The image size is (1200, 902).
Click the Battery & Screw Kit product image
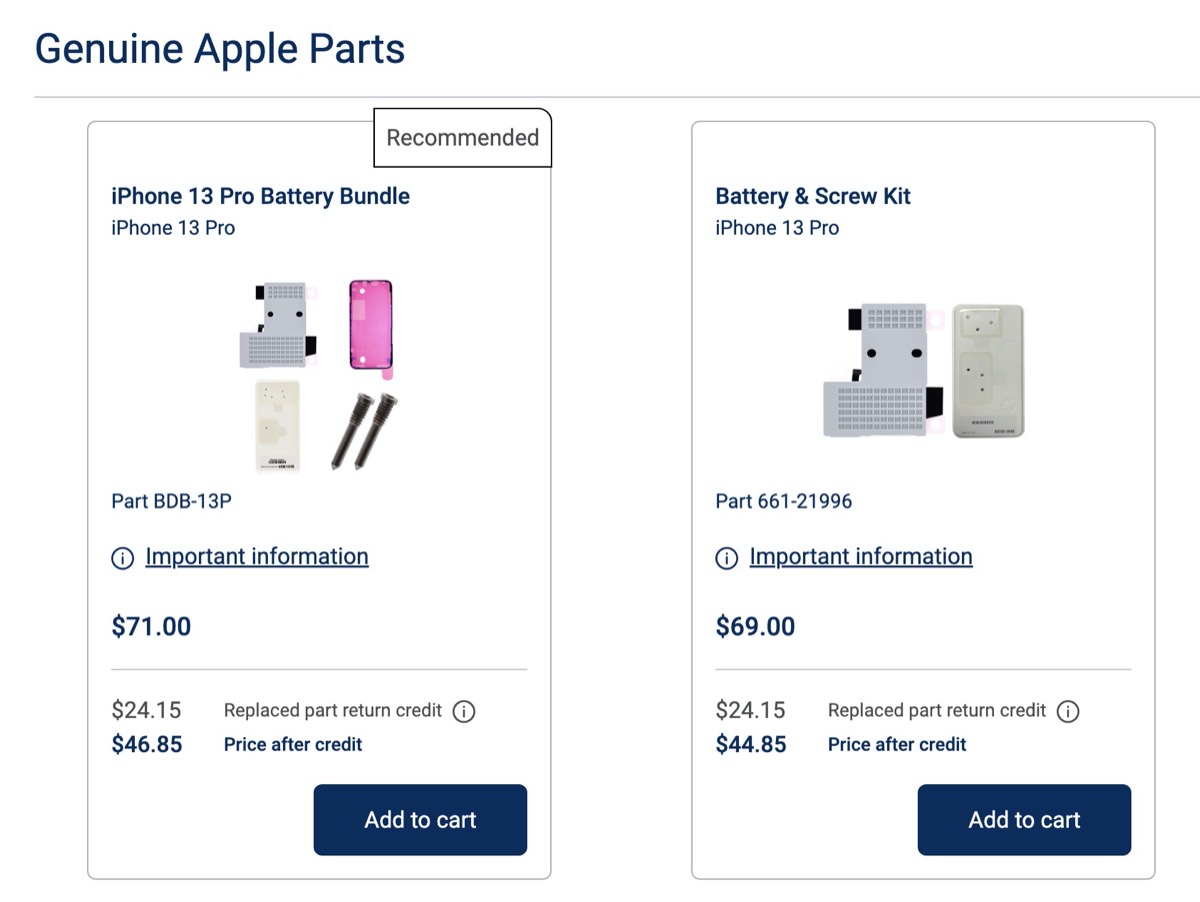tap(923, 371)
